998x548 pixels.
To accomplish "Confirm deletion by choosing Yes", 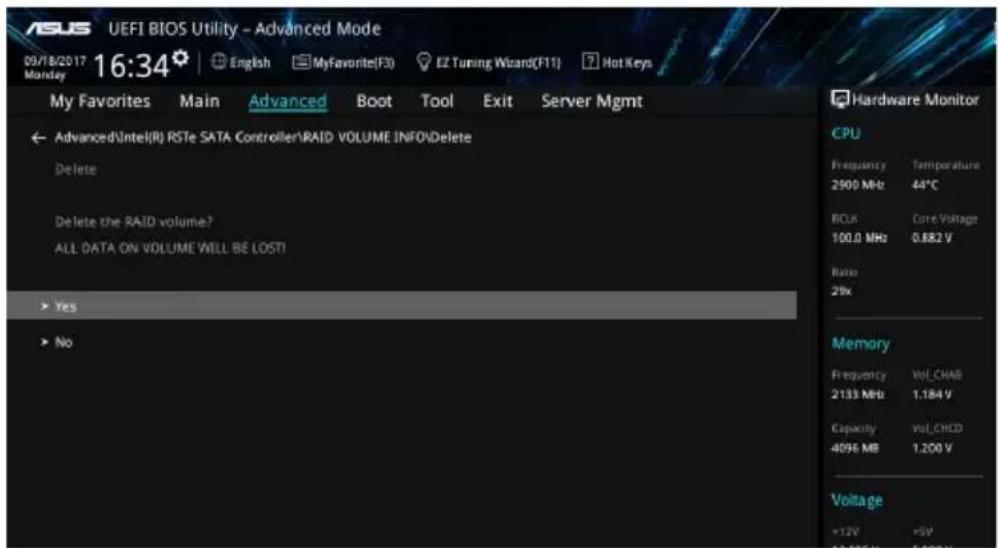I will 402,306.
